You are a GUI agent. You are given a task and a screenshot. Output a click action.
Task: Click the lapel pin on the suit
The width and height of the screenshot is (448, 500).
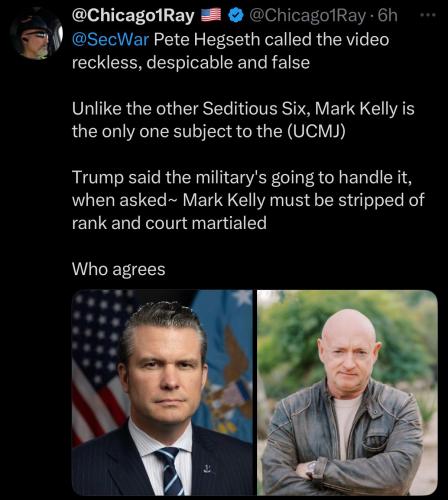click(x=207, y=469)
